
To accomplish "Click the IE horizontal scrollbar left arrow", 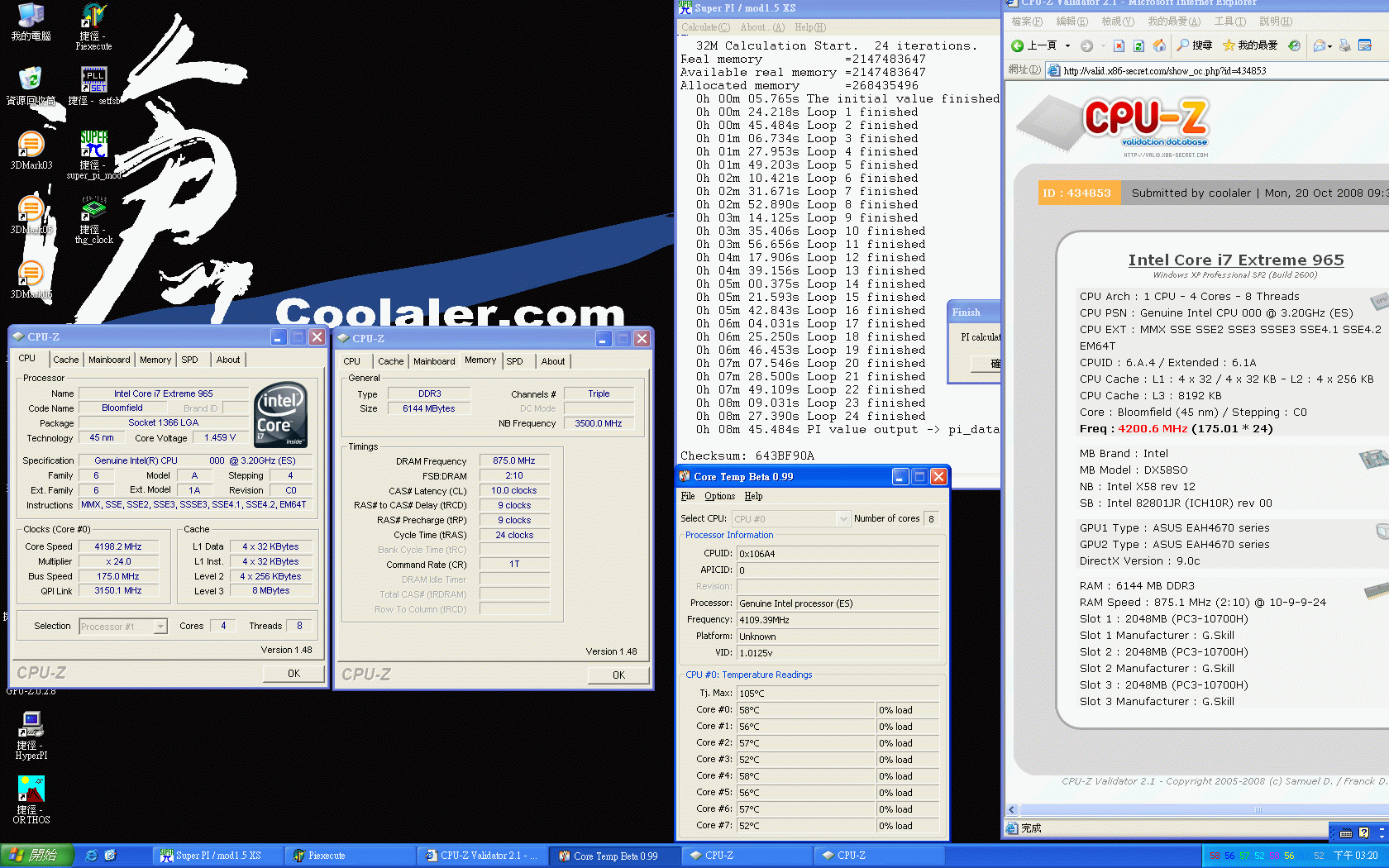I will point(1012,810).
